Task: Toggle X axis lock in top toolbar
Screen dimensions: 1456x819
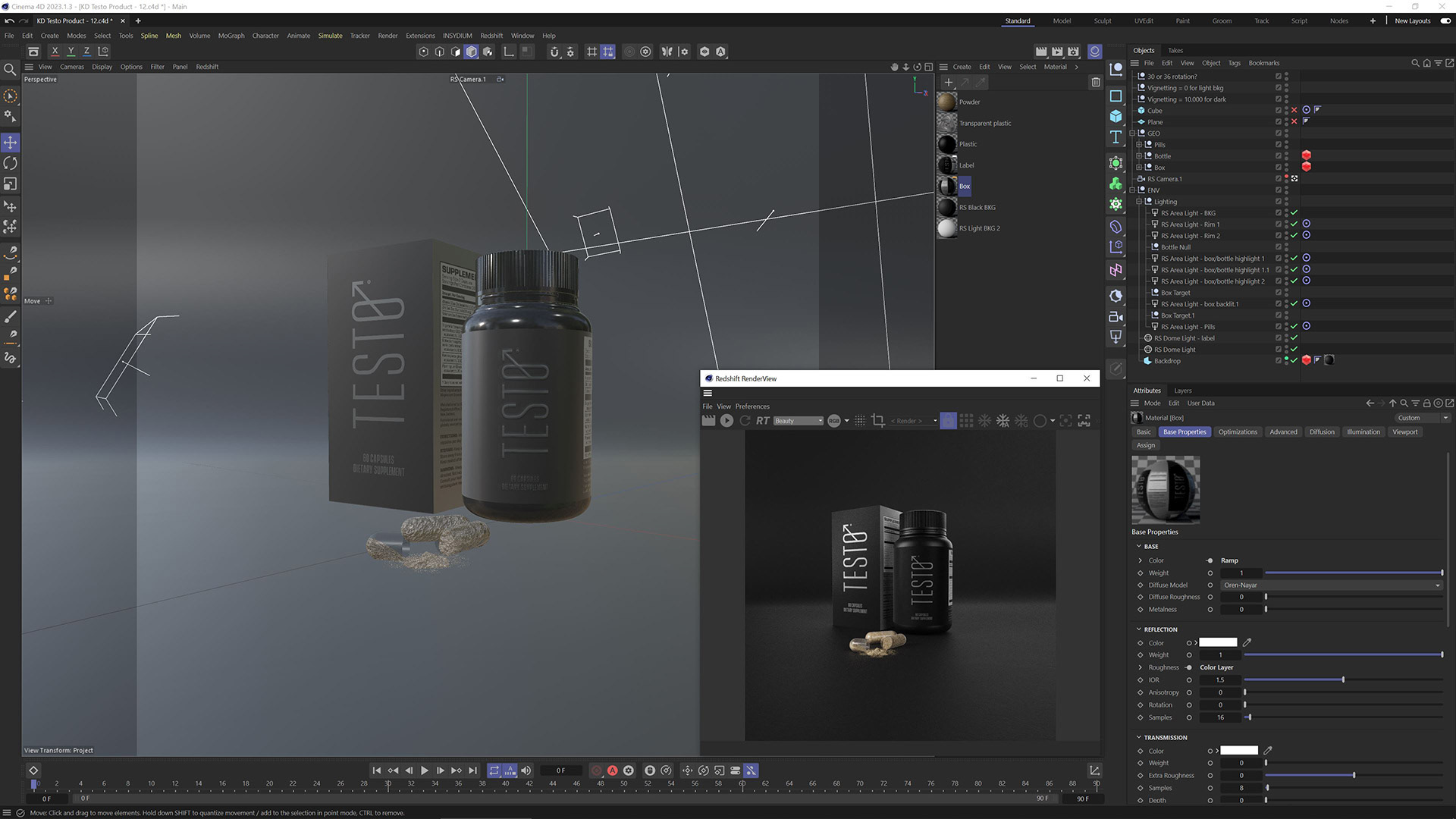Action: coord(55,52)
